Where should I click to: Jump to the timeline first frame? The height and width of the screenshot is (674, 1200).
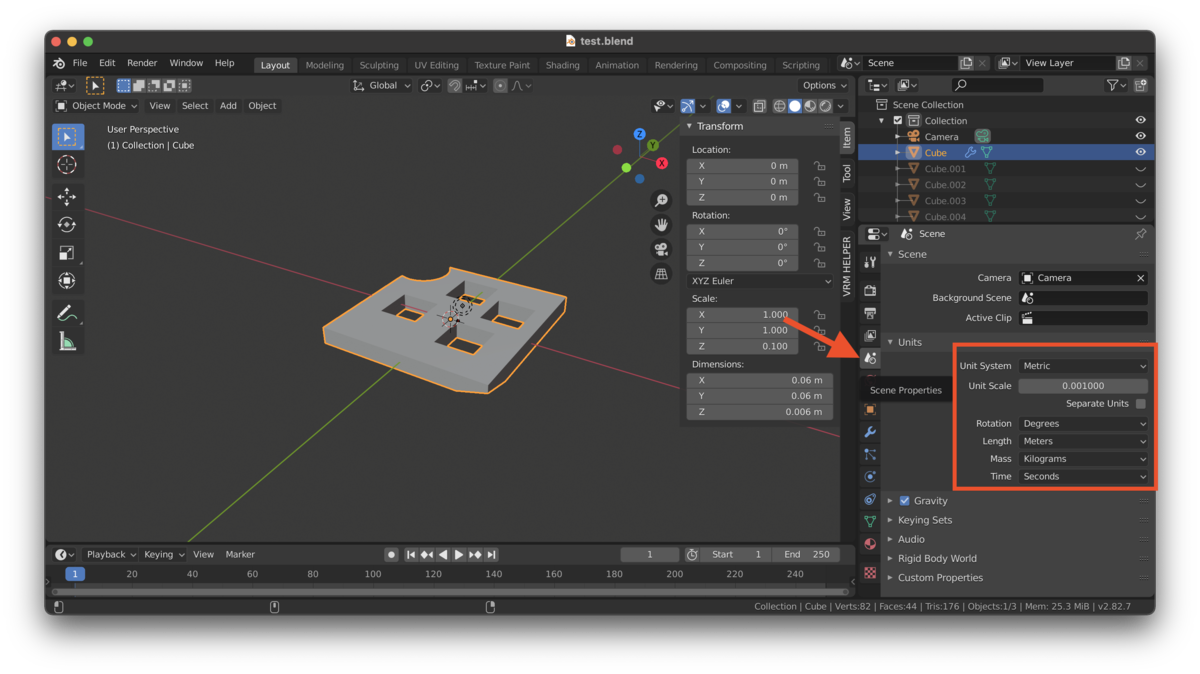point(411,555)
